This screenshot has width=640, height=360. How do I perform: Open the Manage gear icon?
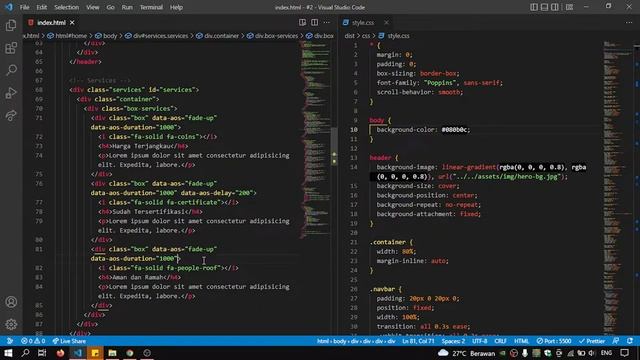coord(11,324)
